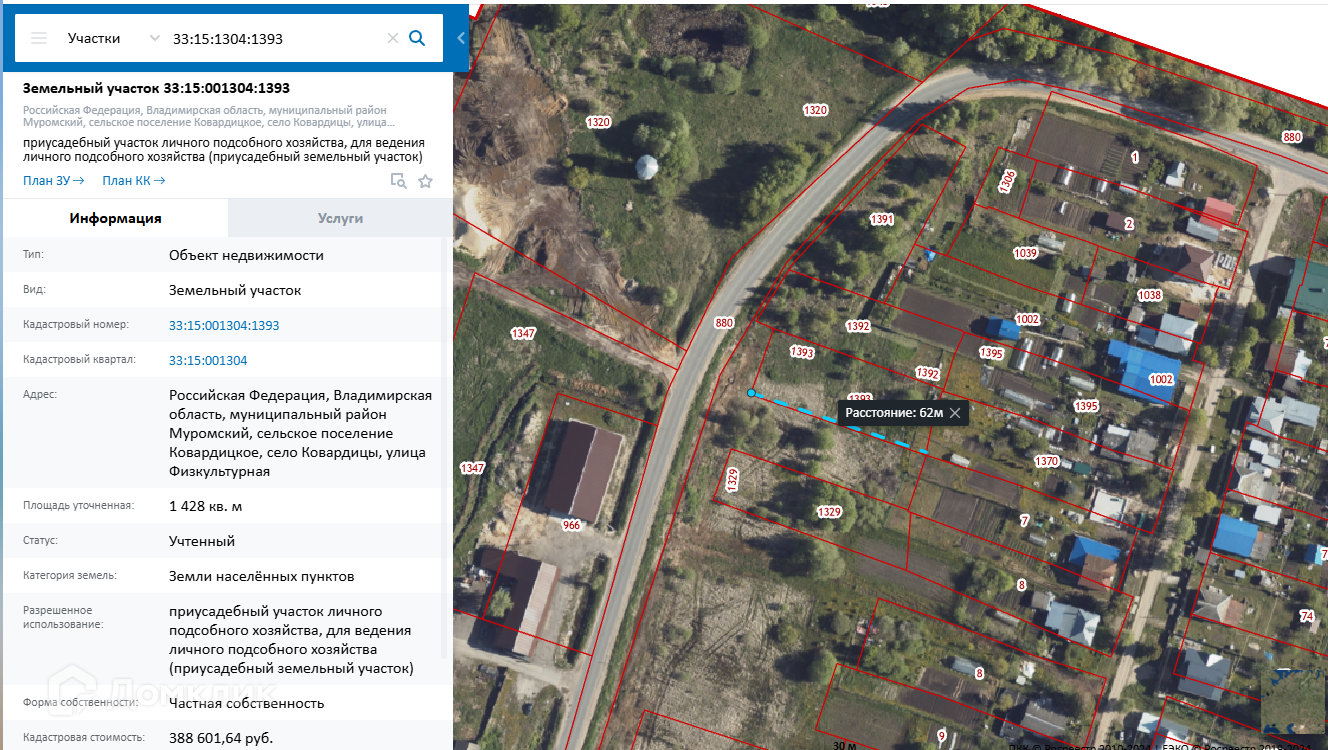This screenshot has height=750, width=1328.
Task: Click parcel label 2 on the map
Action: [x=1129, y=224]
